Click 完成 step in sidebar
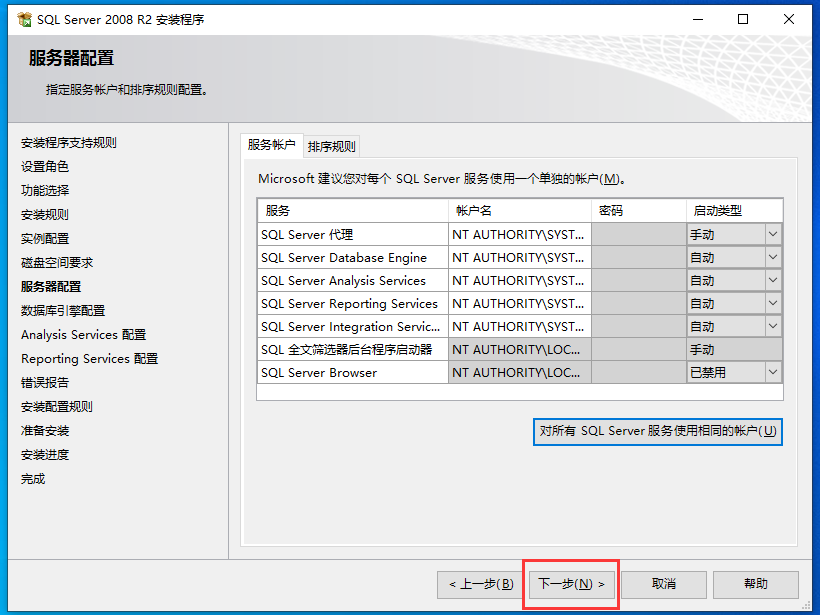 [33, 479]
